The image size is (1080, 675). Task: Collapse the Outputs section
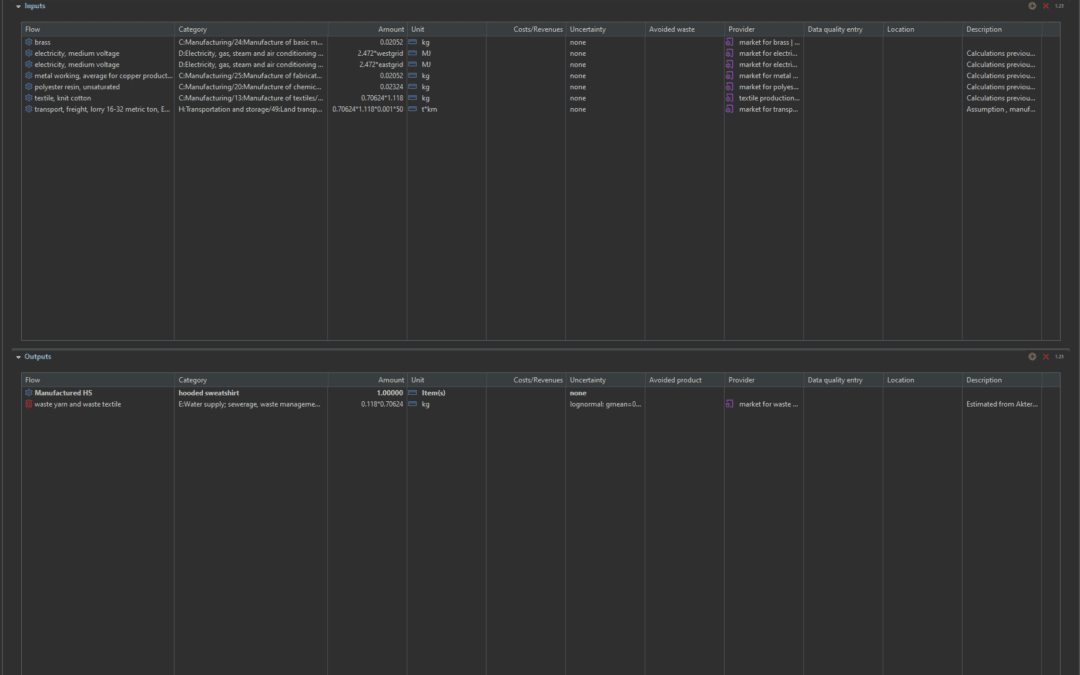tap(18, 357)
